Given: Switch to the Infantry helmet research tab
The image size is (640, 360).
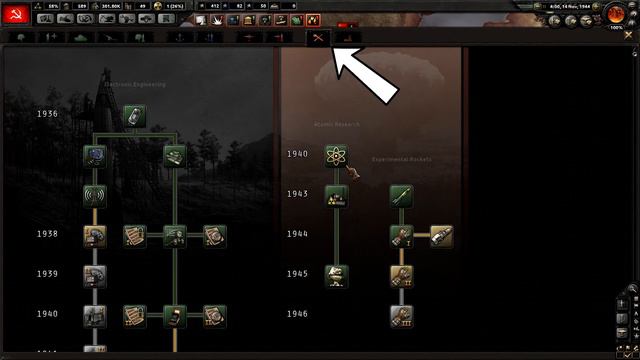Looking at the screenshot, I should [x=21, y=38].
